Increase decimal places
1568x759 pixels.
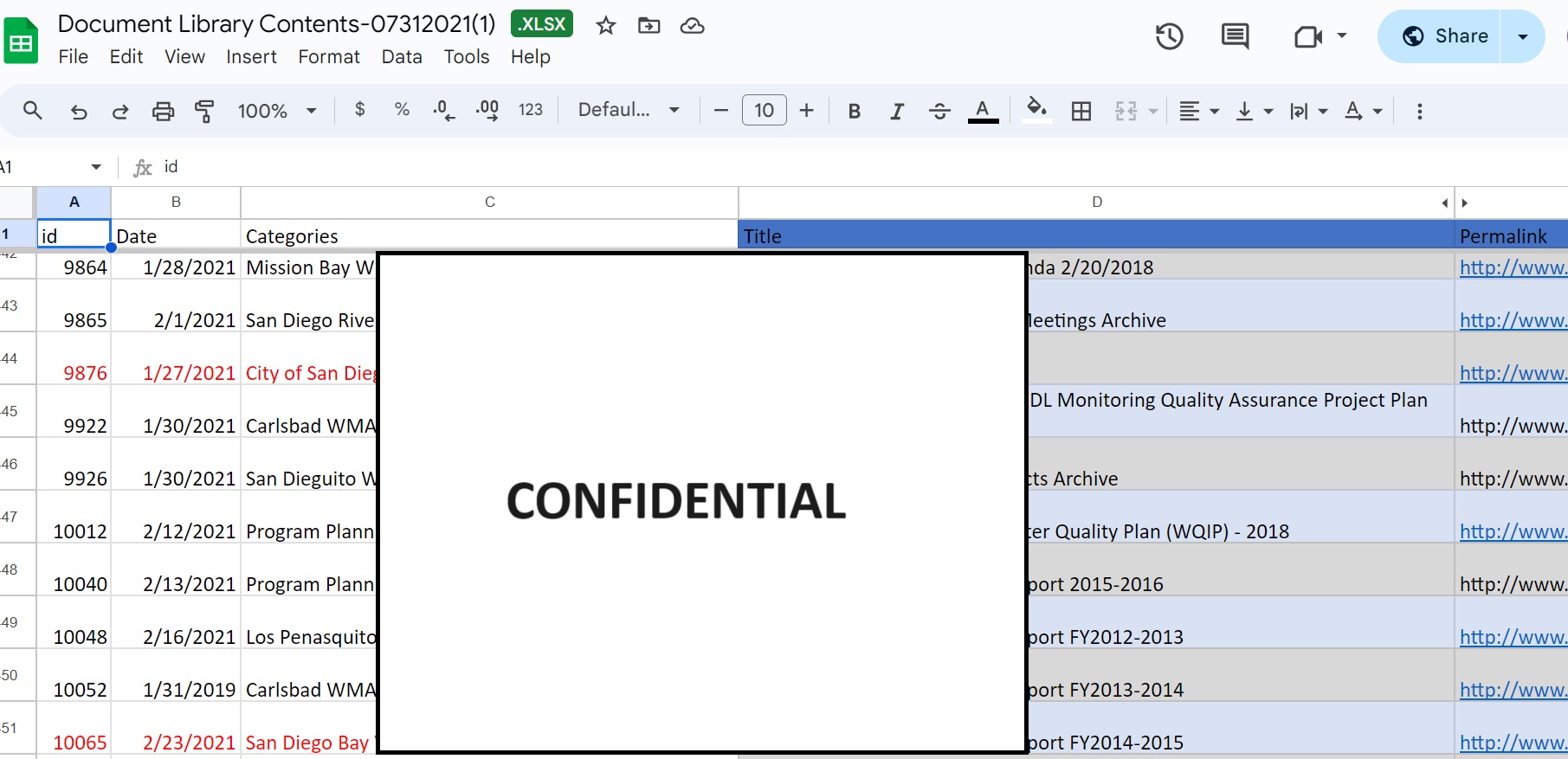pos(487,110)
